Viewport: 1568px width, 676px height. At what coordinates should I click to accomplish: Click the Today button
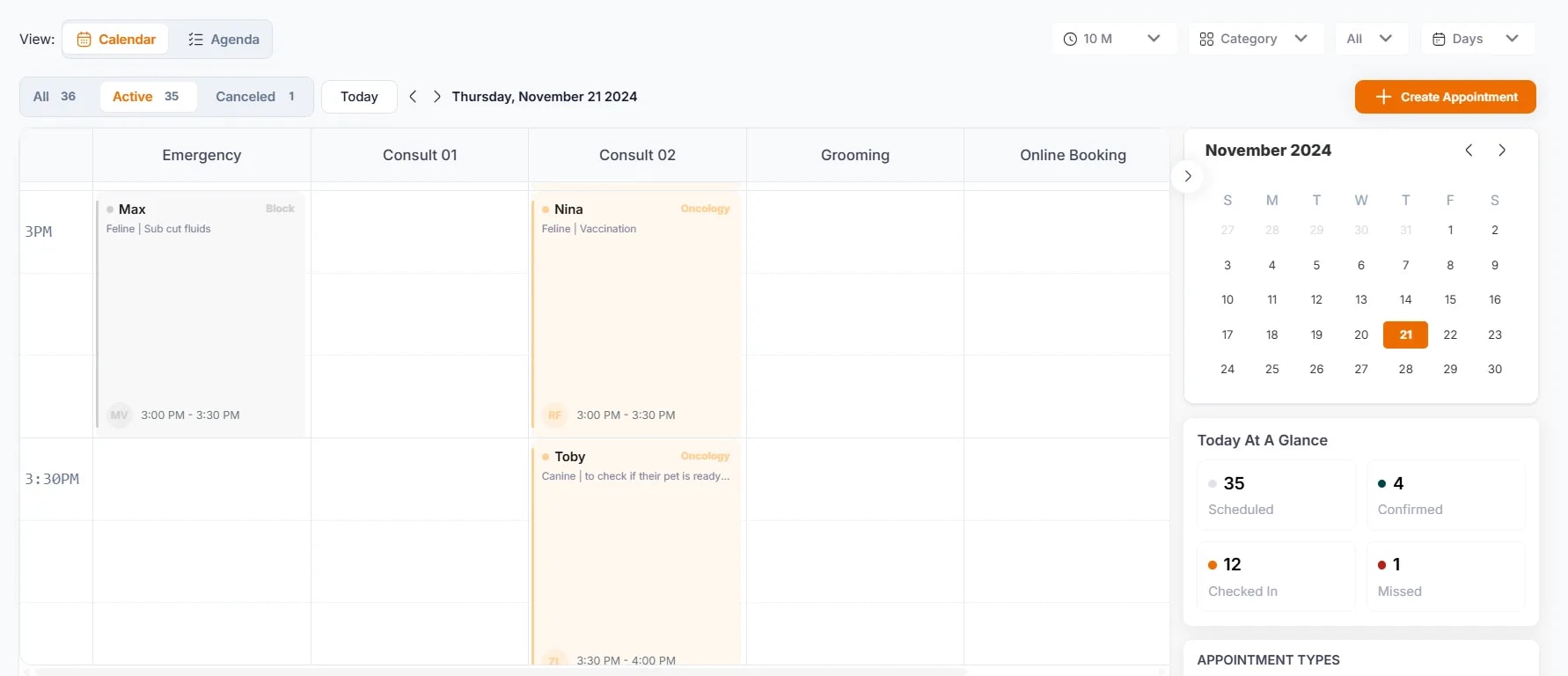click(x=359, y=97)
